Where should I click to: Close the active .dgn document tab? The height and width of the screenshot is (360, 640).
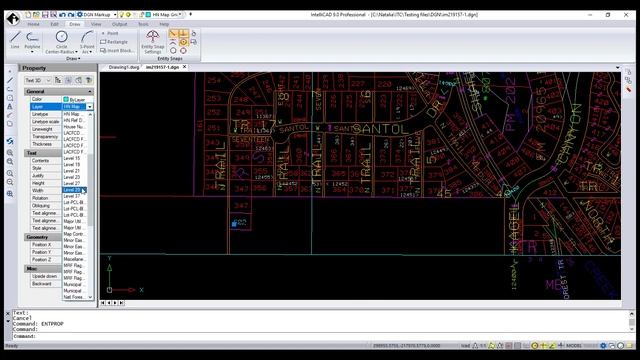point(184,67)
